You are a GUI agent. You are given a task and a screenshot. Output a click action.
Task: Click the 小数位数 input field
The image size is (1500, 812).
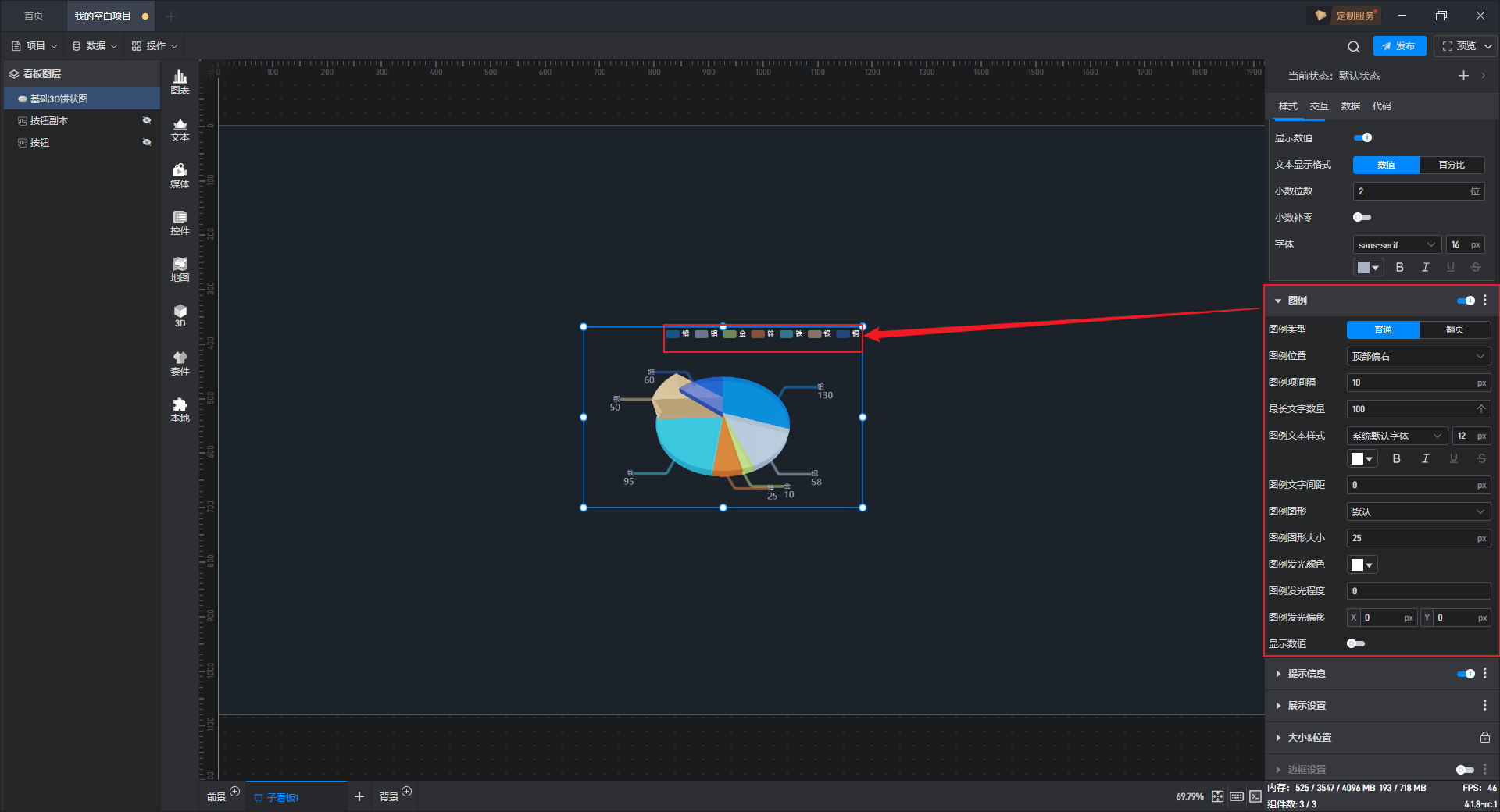point(1419,191)
